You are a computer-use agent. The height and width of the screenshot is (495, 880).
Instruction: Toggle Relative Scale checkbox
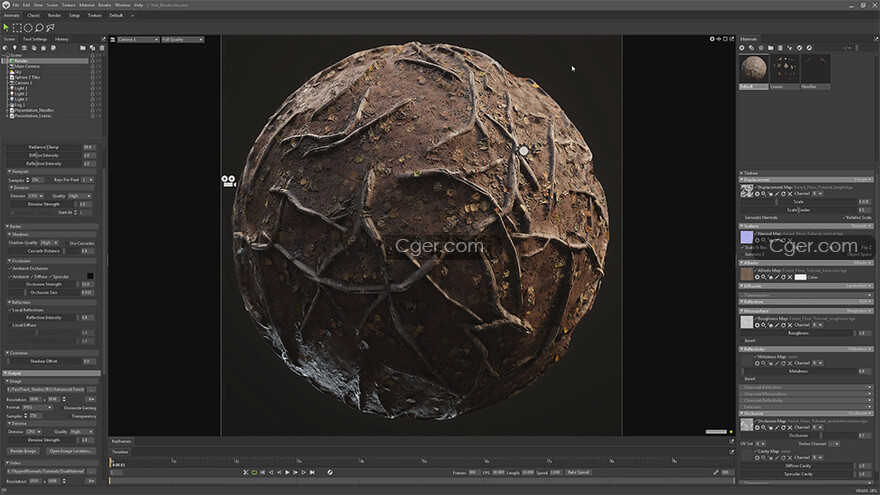[844, 217]
